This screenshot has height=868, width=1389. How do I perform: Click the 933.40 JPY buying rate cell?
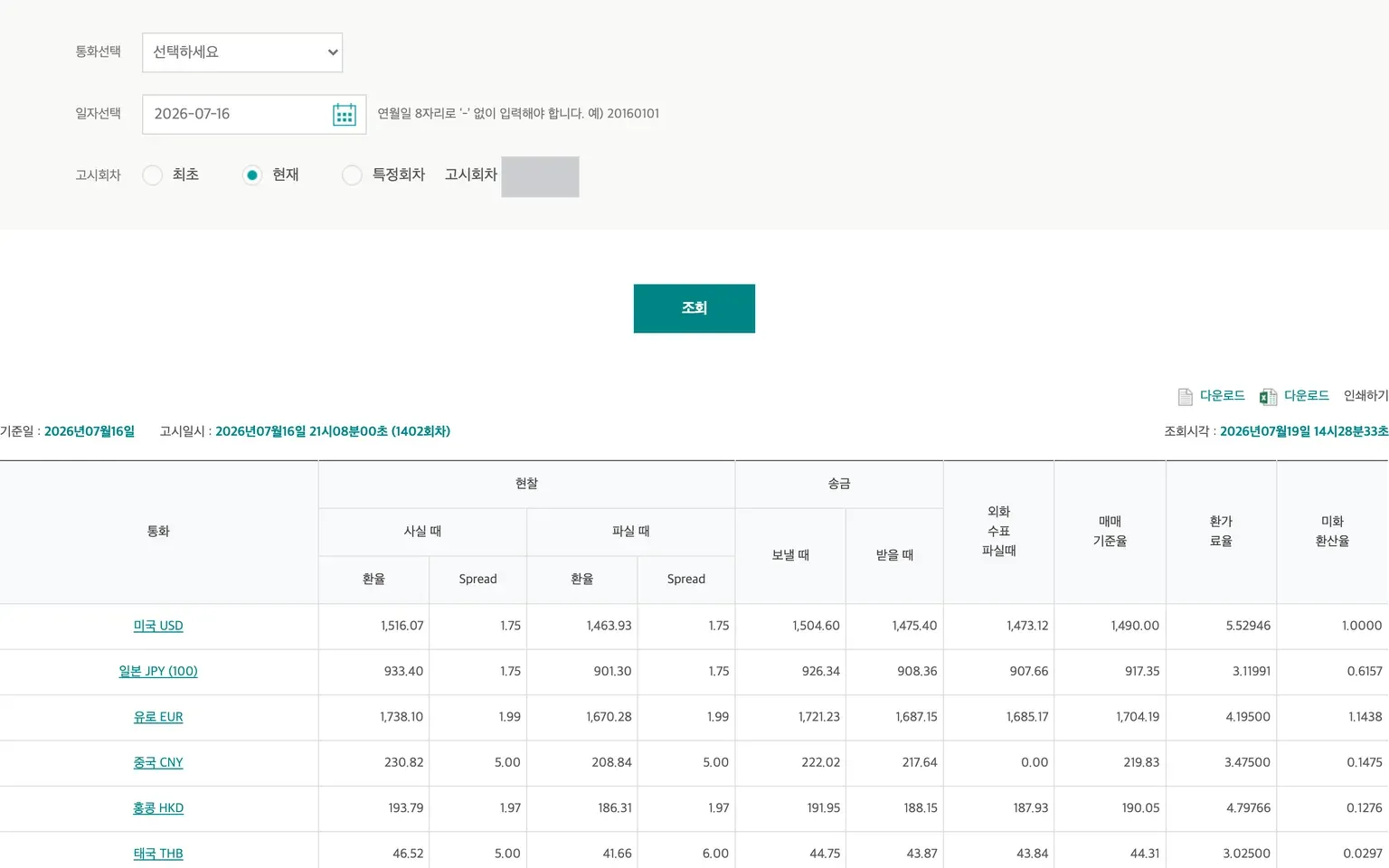[373, 671]
